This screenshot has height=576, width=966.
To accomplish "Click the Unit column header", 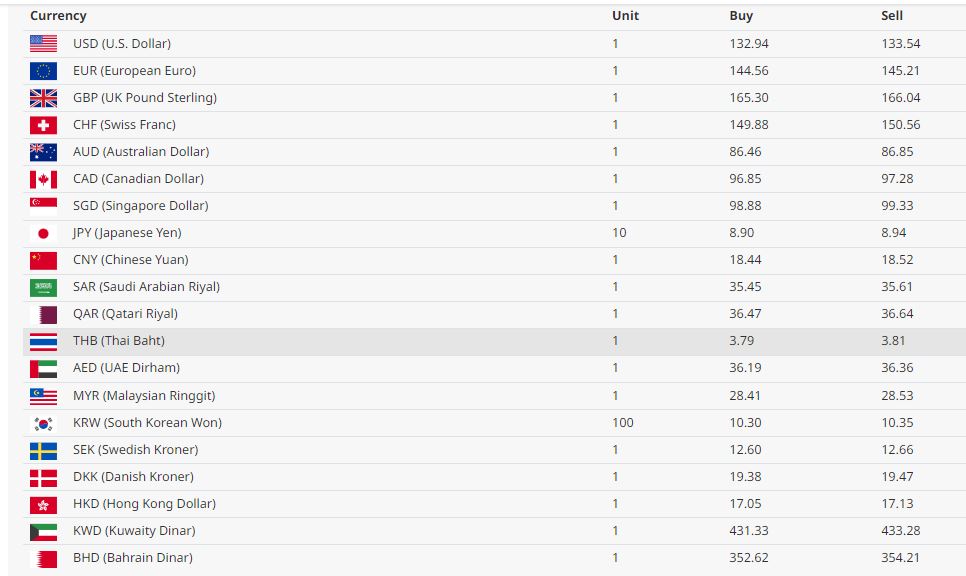I will (x=625, y=16).
